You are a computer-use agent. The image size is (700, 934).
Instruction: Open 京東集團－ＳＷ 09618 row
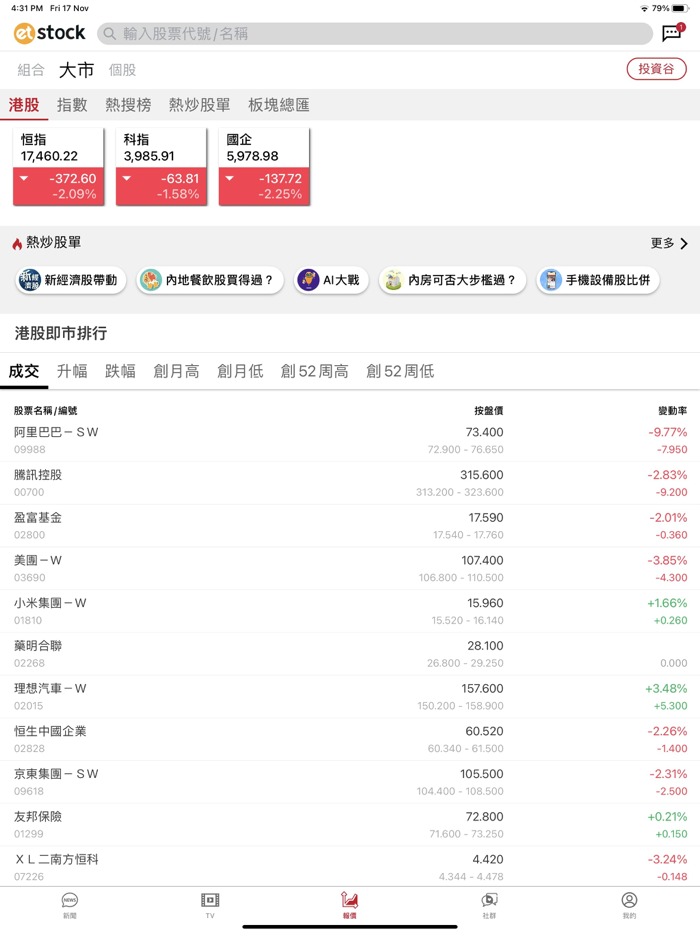pyautogui.click(x=350, y=782)
